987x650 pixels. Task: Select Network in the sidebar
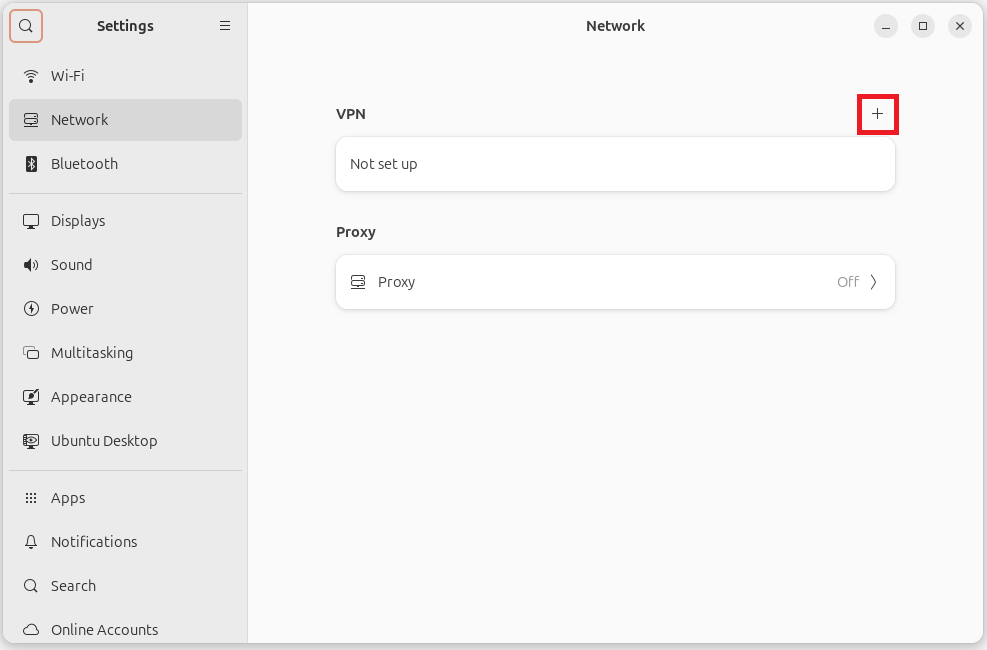point(125,120)
